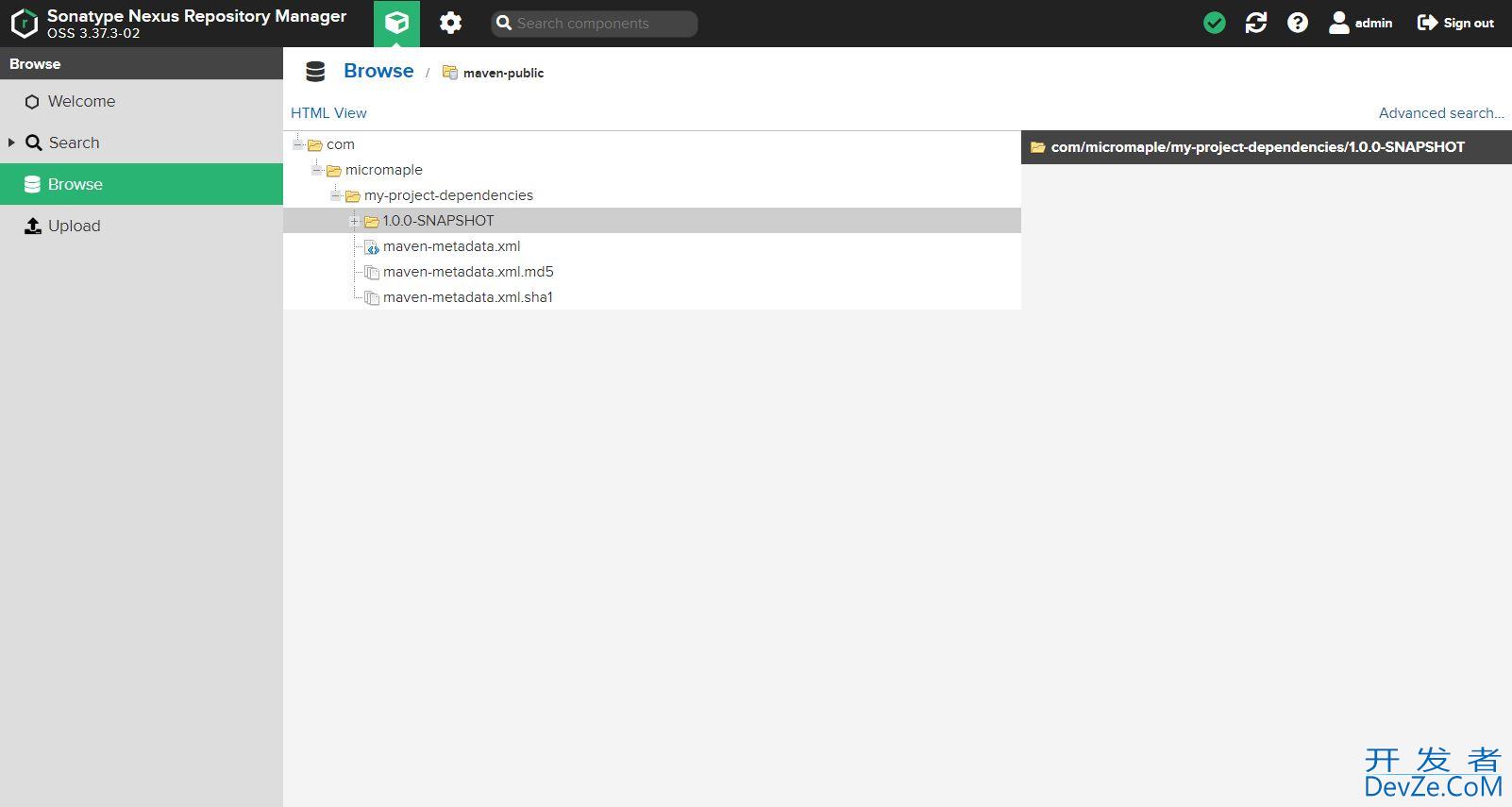The height and width of the screenshot is (807, 1512).
Task: Collapse the micromaple folder node
Action: [316, 170]
